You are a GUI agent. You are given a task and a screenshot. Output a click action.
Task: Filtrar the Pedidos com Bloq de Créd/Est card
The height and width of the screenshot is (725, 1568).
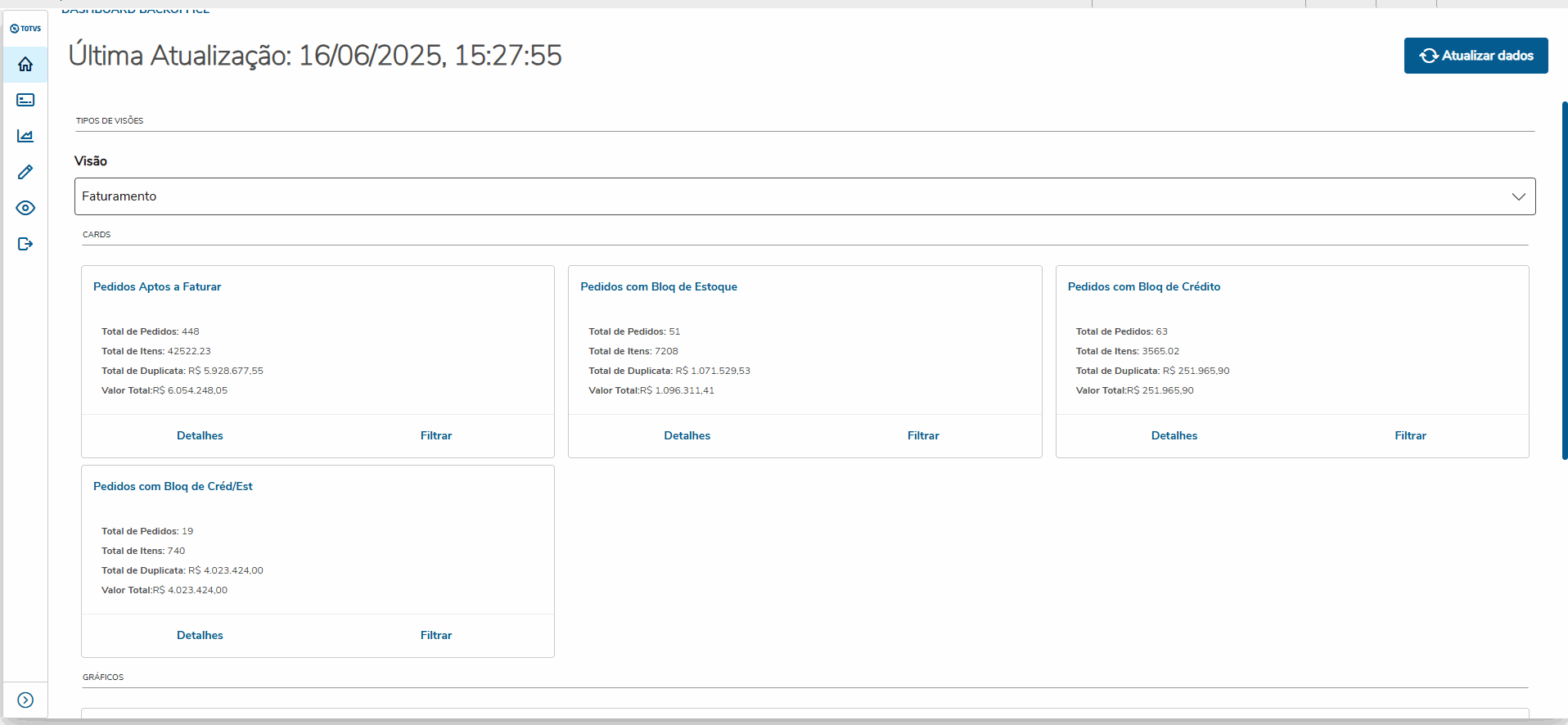click(x=436, y=635)
